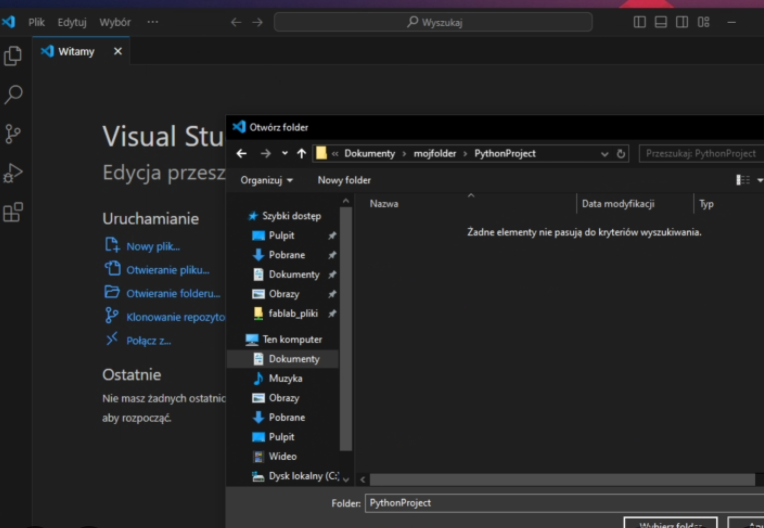Click the VS Code logo in the title bar
Image resolution: width=764 pixels, height=528 pixels.
[x=8, y=22]
